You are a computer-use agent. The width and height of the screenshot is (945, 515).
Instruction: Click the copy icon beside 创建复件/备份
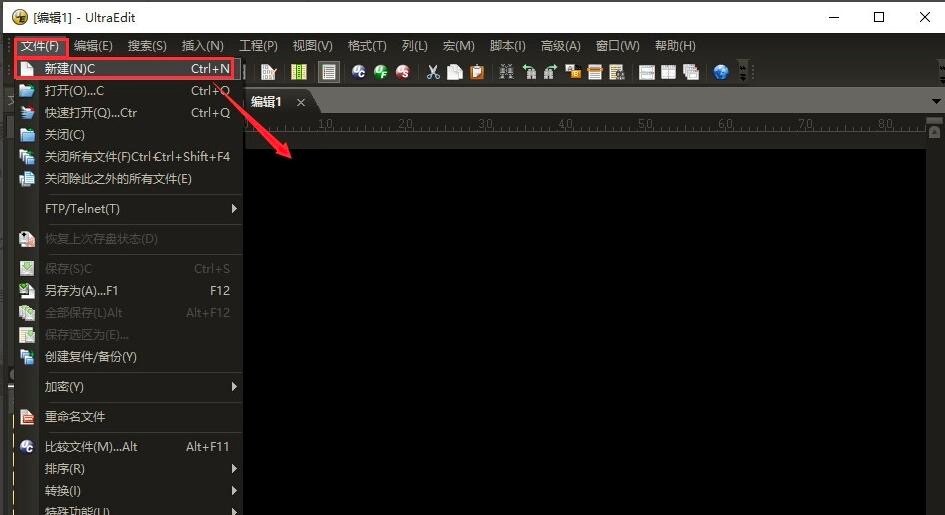(x=27, y=357)
